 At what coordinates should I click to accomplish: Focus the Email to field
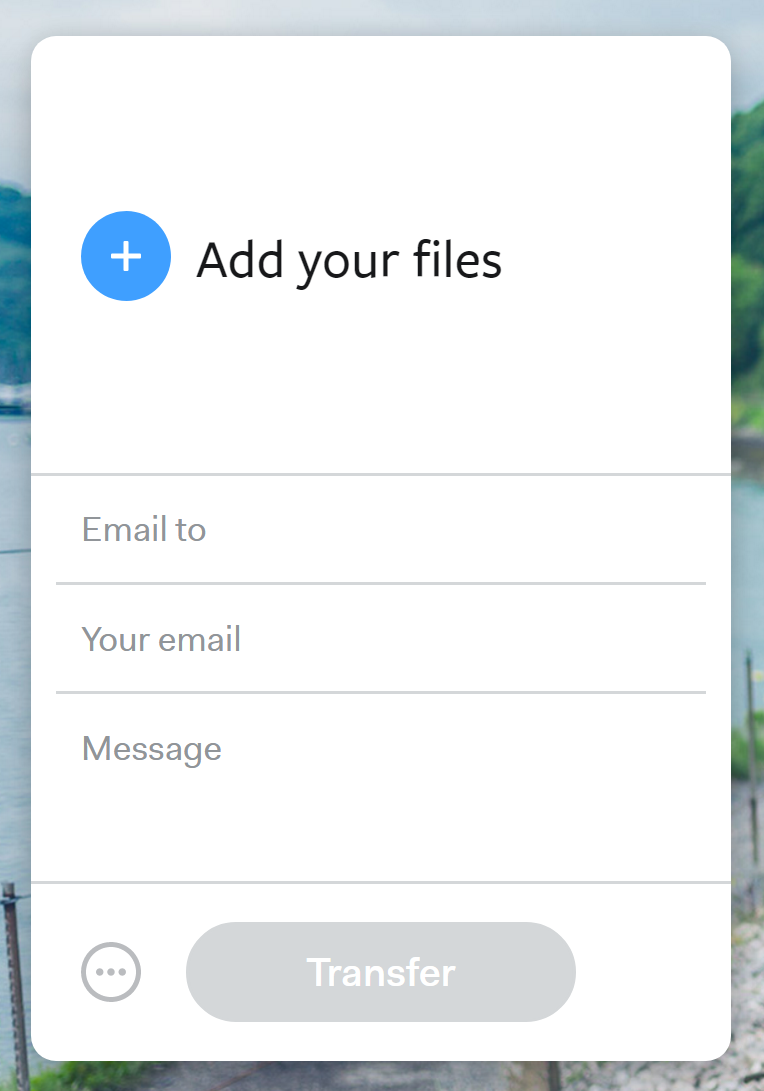click(381, 529)
